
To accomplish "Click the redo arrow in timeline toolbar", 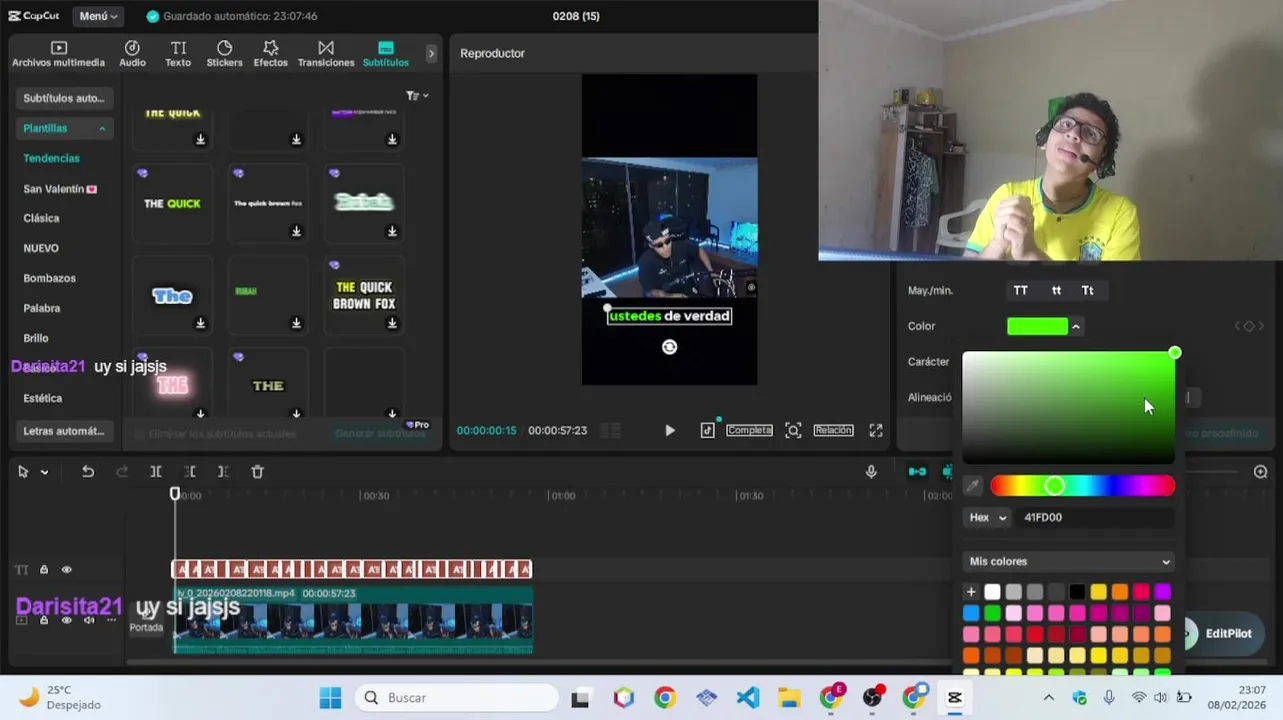I will click(x=122, y=472).
